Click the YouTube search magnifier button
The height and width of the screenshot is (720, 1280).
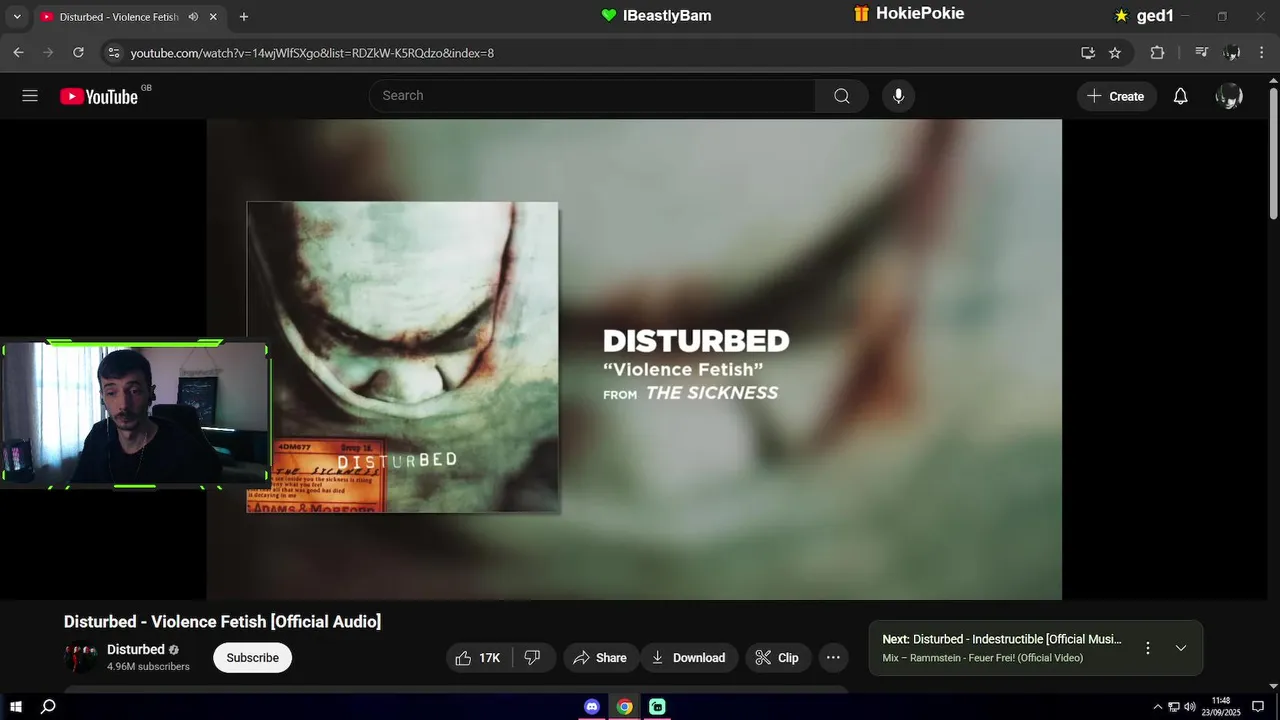tap(842, 96)
